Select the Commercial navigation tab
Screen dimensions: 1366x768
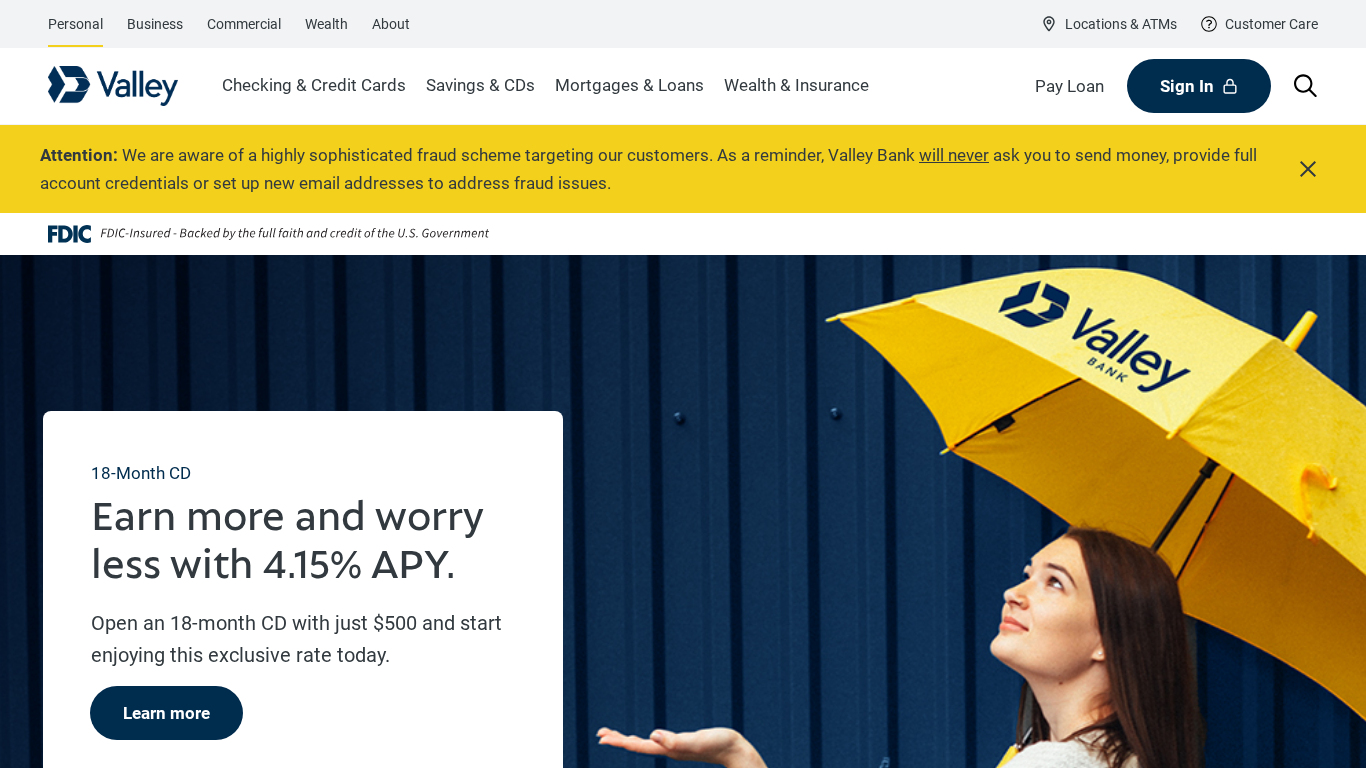tap(243, 24)
